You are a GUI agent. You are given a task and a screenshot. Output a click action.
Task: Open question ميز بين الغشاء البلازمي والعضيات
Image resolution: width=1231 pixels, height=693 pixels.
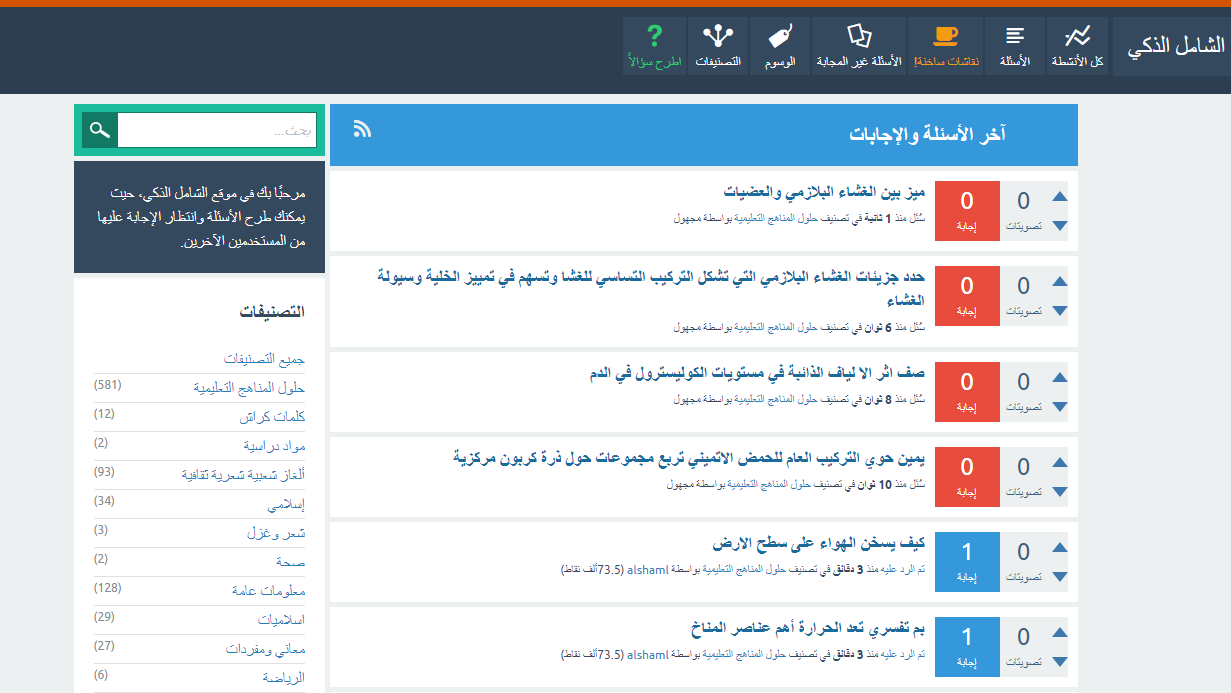(824, 191)
